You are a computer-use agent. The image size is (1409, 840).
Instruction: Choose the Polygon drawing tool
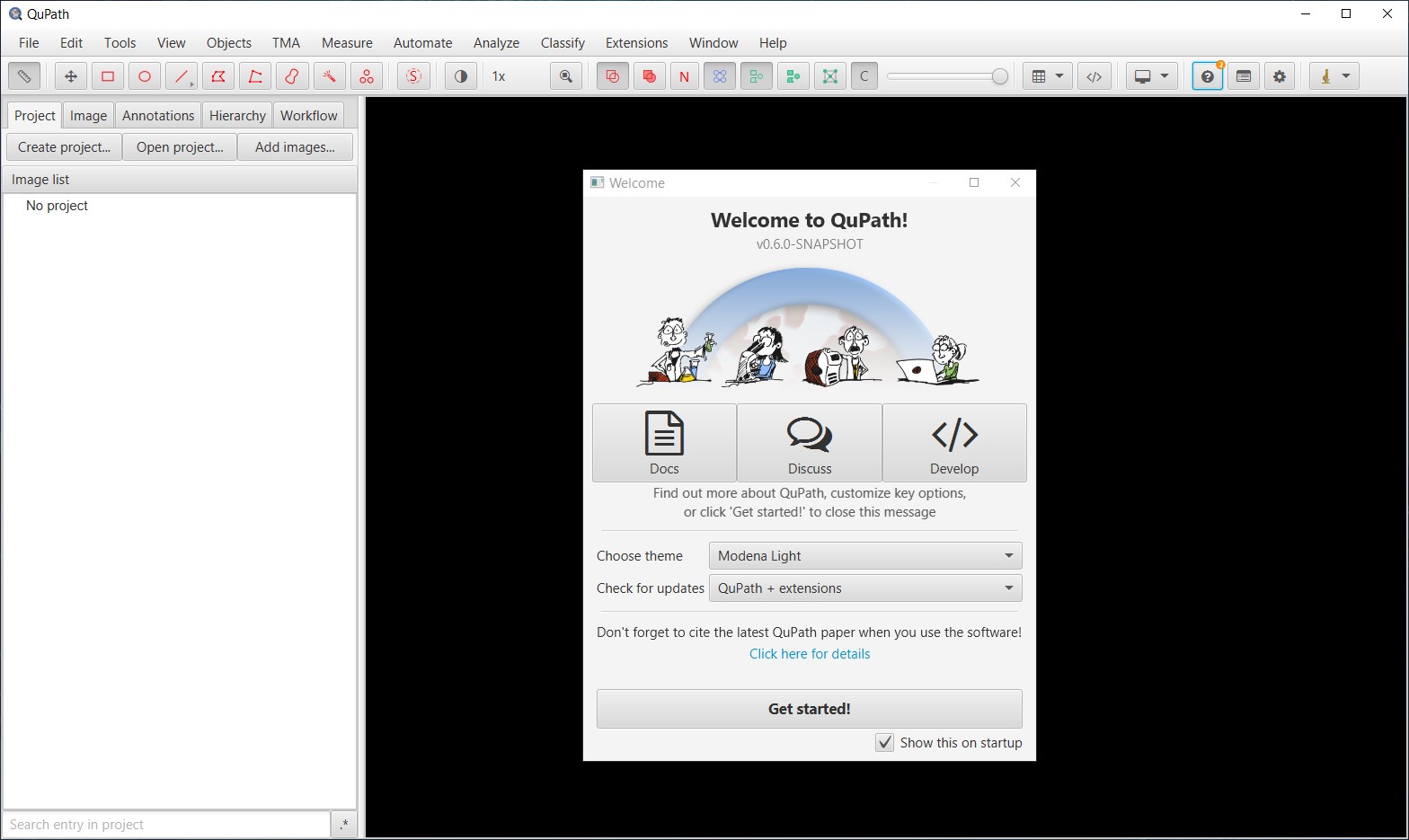[218, 76]
